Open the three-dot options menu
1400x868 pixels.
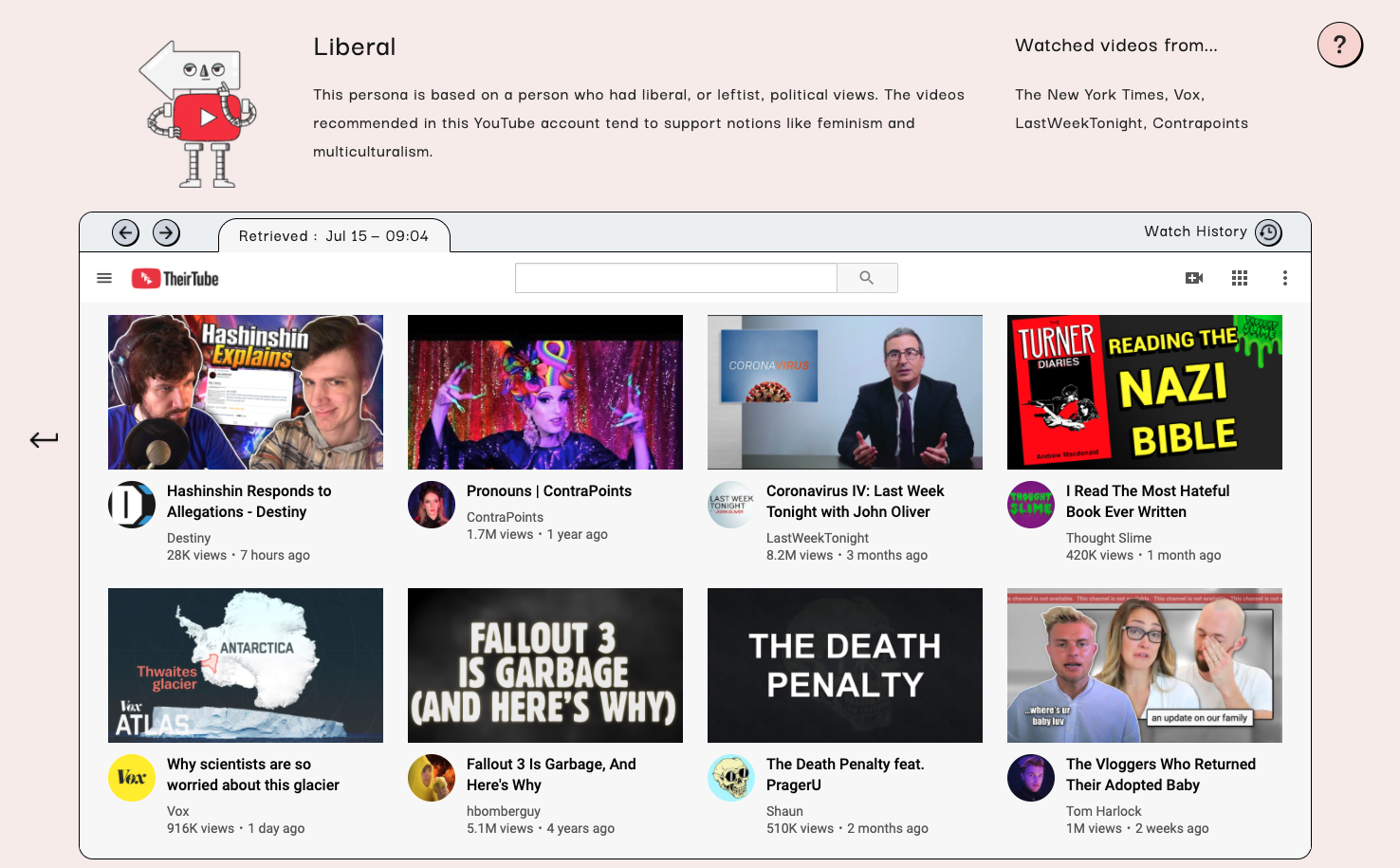[1284, 277]
